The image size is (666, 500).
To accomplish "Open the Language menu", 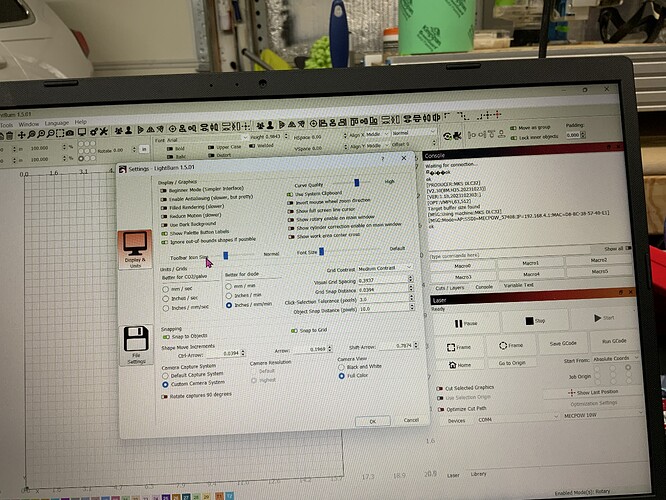I will [x=56, y=123].
